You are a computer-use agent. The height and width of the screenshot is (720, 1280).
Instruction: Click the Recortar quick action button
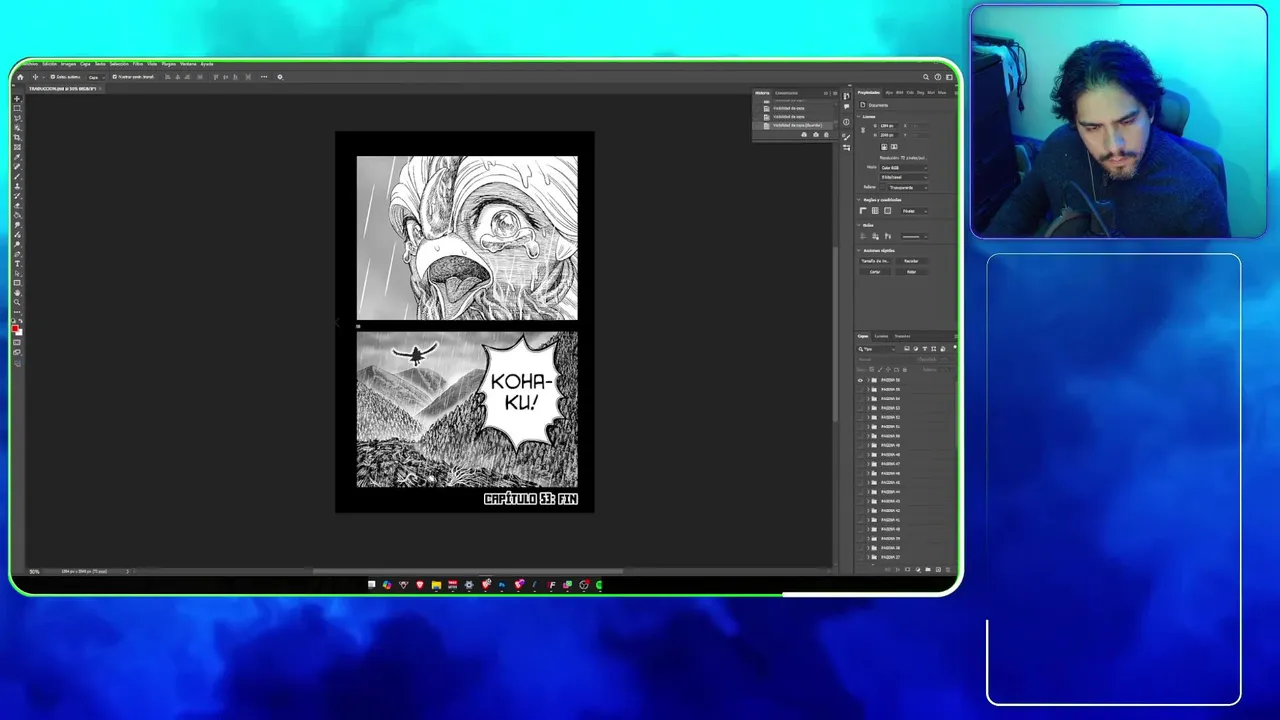click(x=911, y=261)
